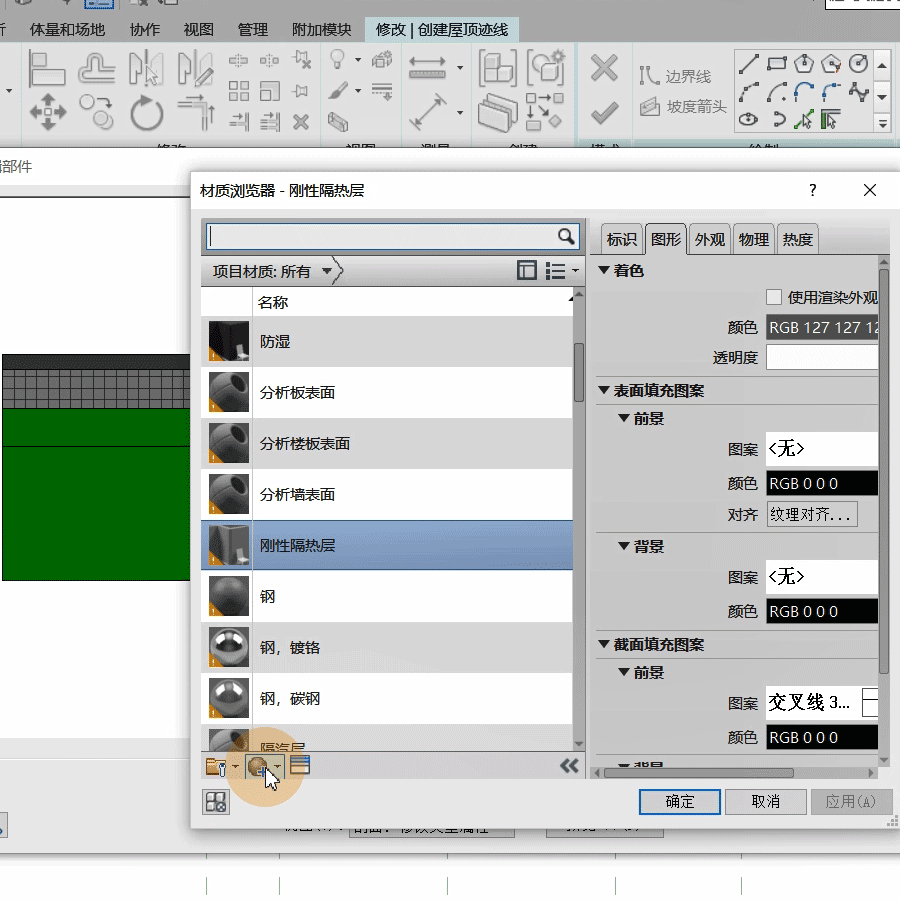Collapse the material list panel with double chevron

[x=569, y=766]
